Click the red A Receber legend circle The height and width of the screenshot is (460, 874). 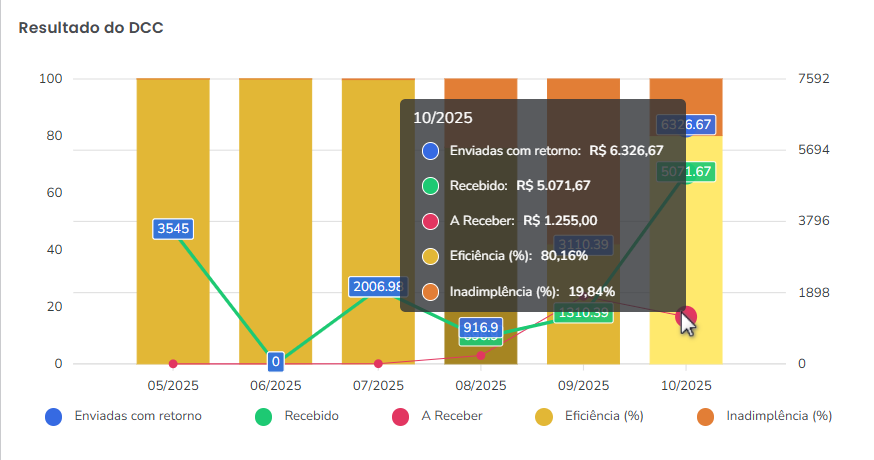[400, 416]
